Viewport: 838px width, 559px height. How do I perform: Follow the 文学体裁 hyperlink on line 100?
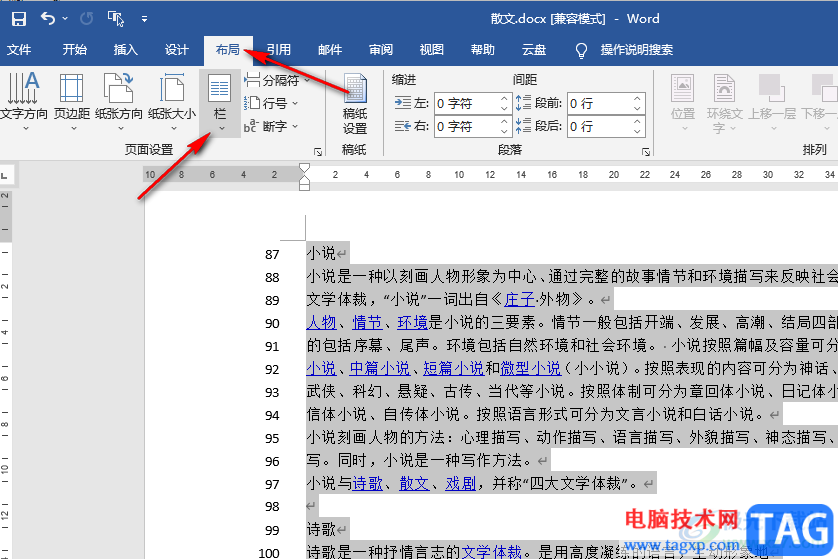point(492,552)
